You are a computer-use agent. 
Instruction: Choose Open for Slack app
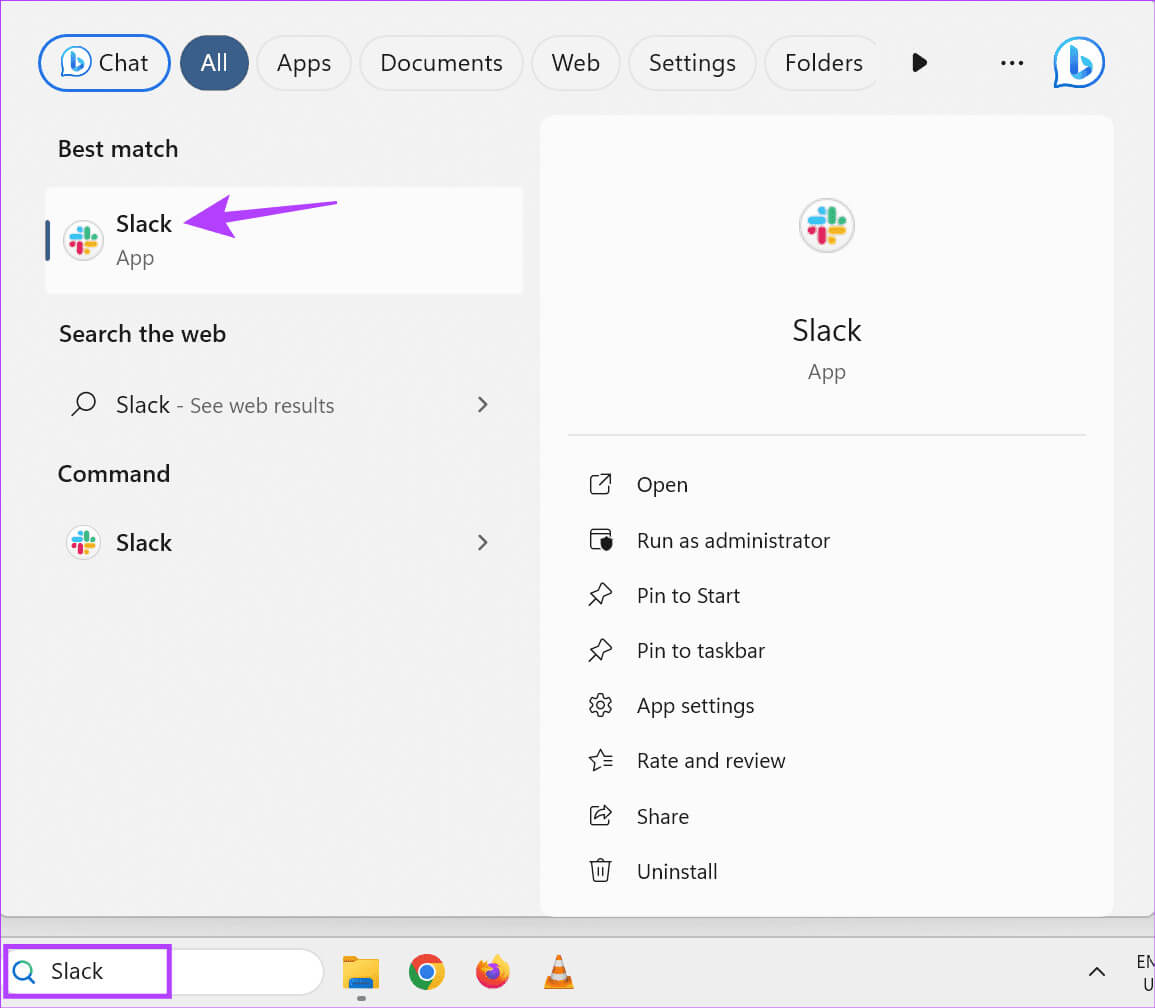(x=662, y=485)
